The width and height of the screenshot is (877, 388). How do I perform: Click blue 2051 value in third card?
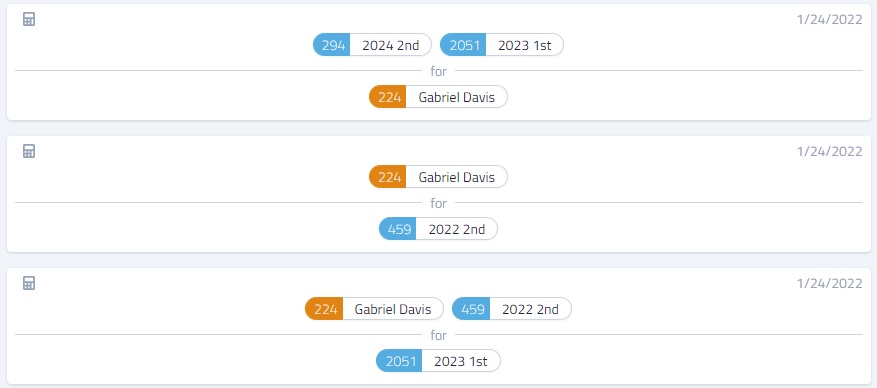(x=399, y=361)
